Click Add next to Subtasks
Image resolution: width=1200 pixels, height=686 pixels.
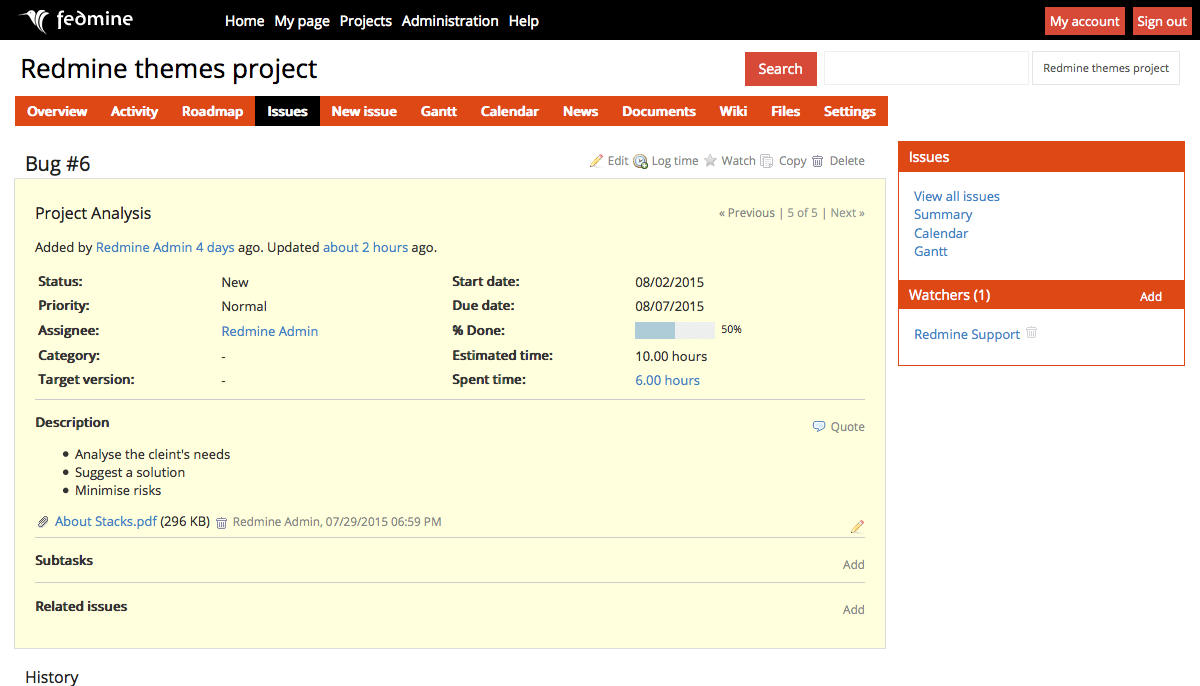click(x=853, y=565)
